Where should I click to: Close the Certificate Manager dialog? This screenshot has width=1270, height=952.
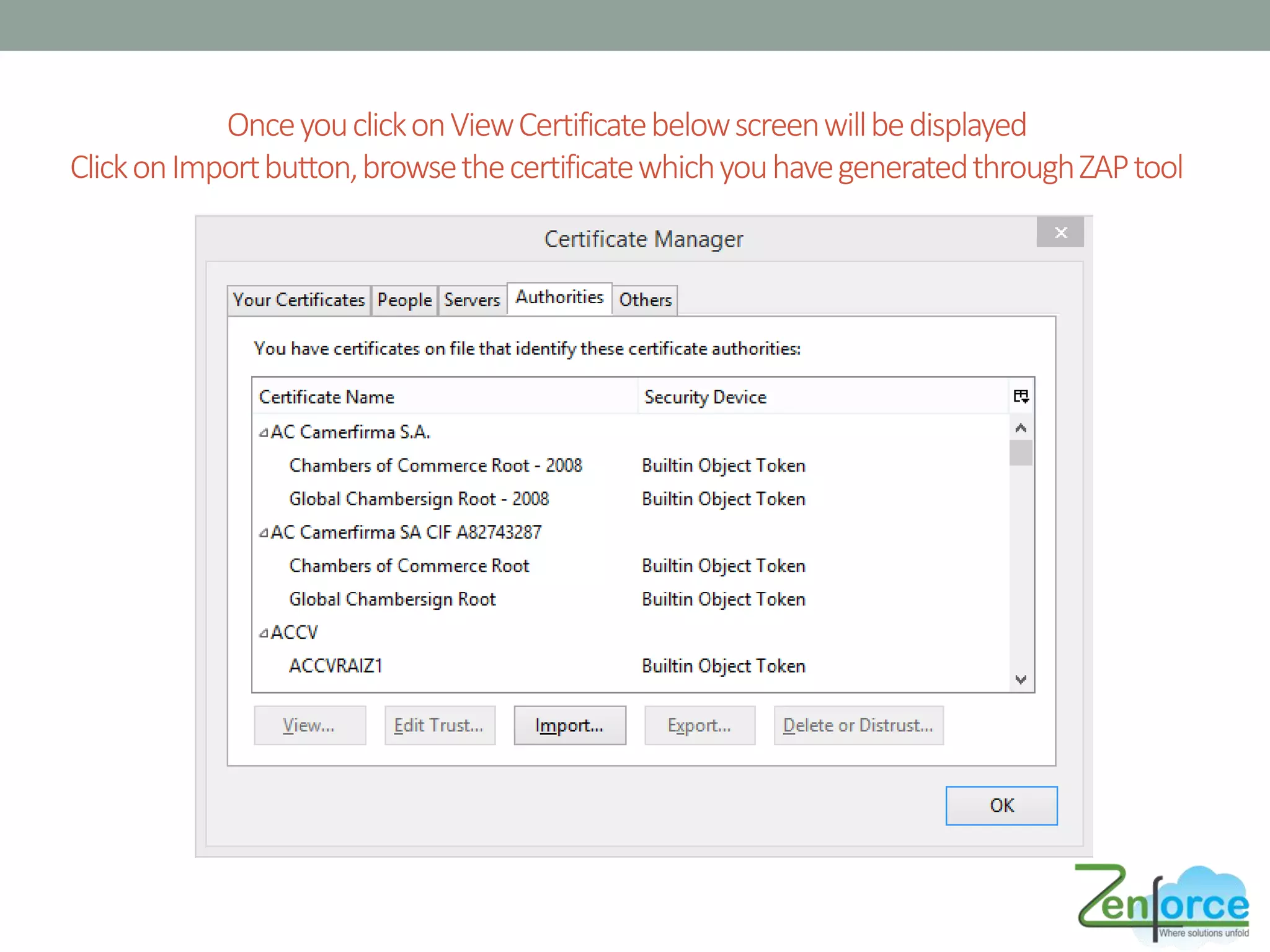tap(1060, 232)
